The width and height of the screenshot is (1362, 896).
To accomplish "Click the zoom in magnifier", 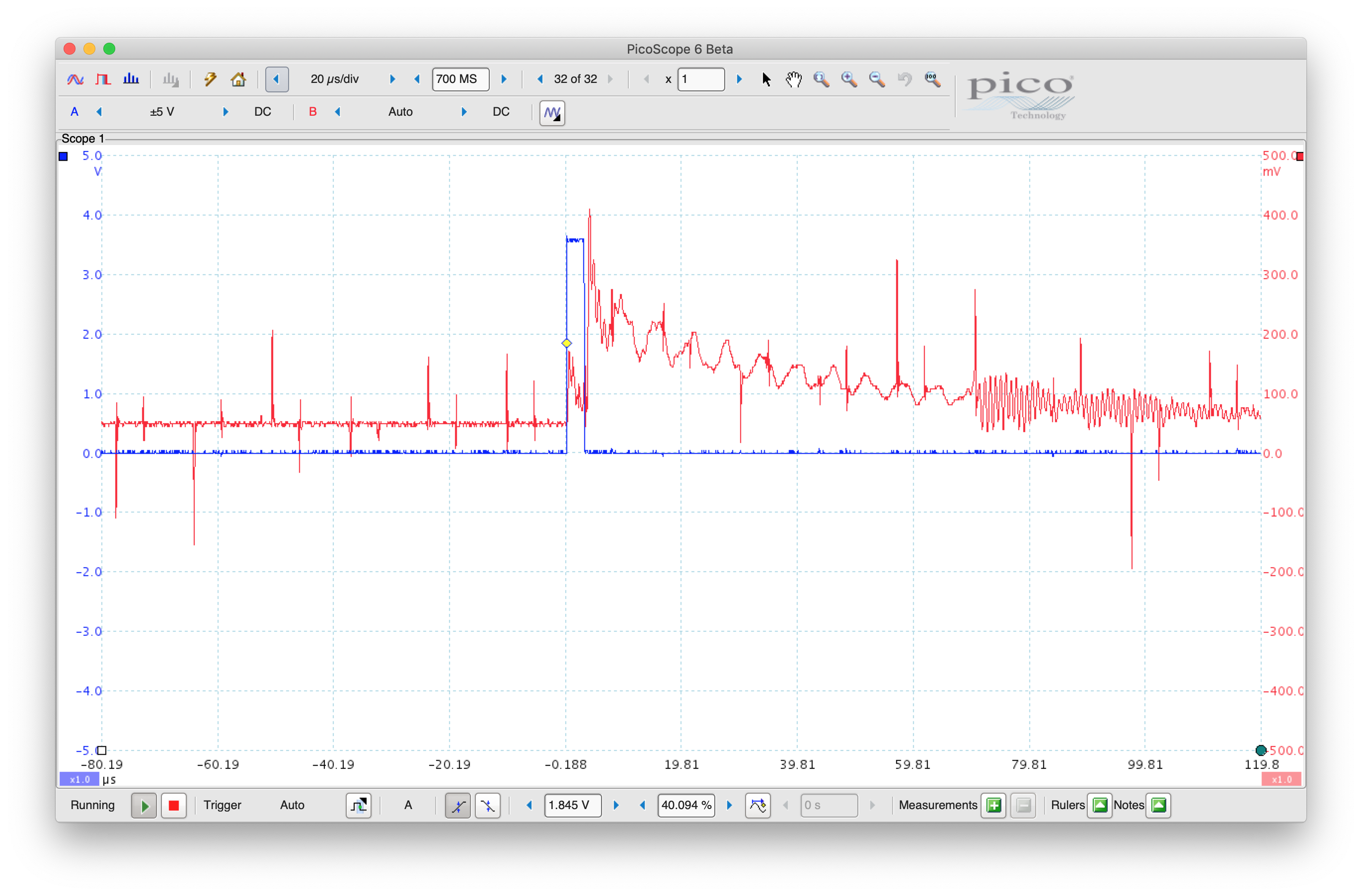I will click(849, 79).
